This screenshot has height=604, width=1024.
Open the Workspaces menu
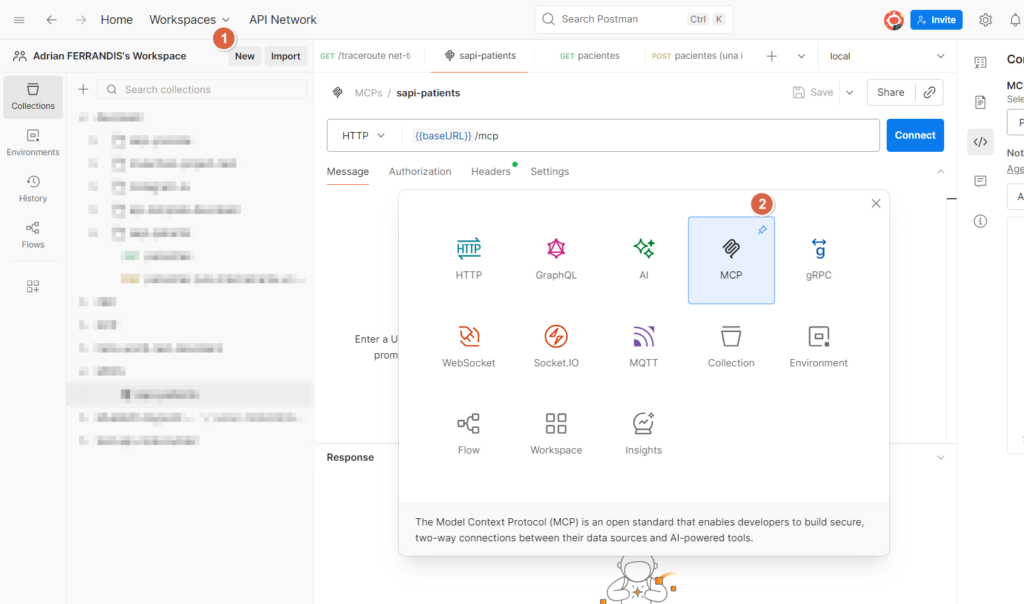pos(189,20)
